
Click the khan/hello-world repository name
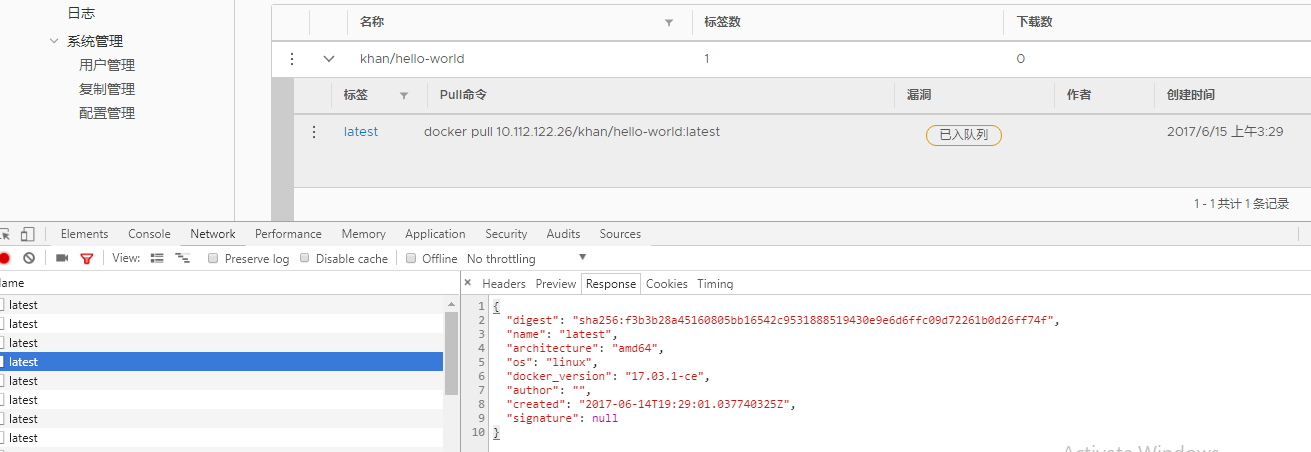click(412, 59)
